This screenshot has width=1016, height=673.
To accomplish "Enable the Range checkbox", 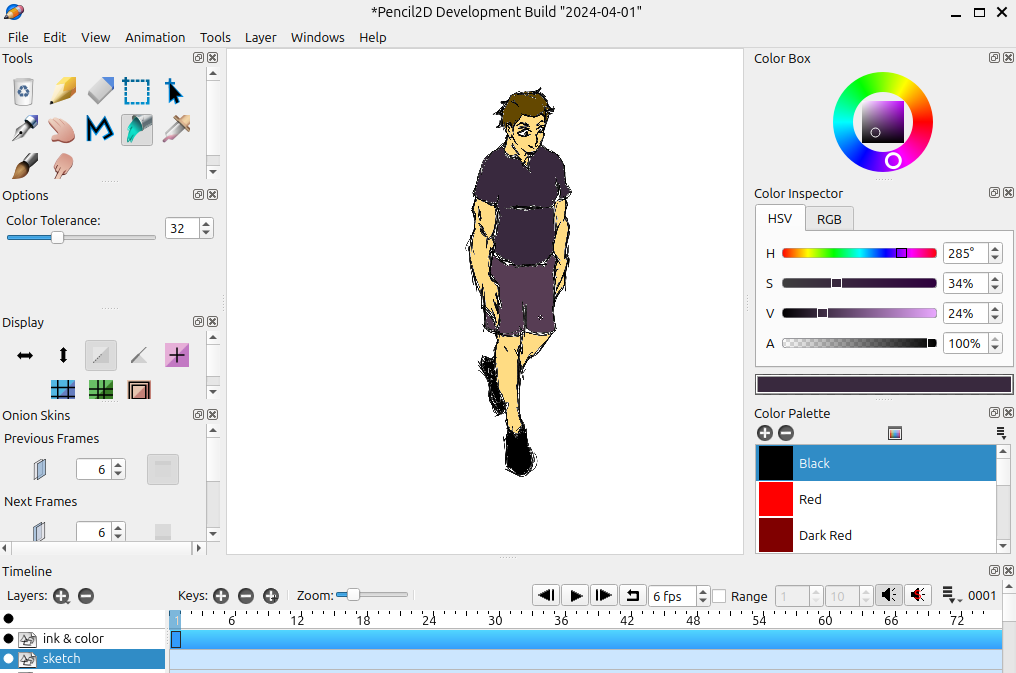I will [719, 596].
